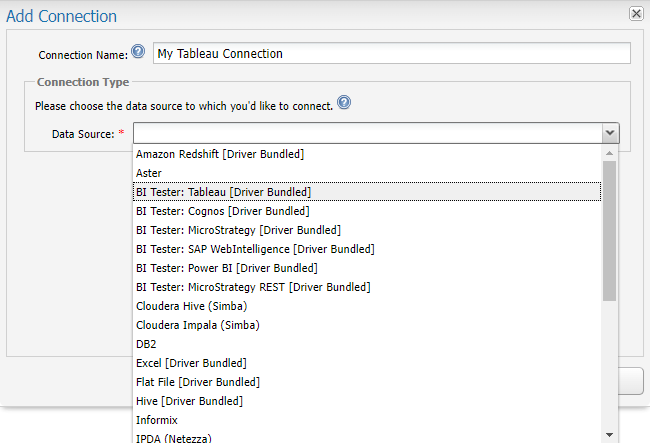Image resolution: width=650 pixels, height=443 pixels.
Task: Select the Informix data source
Action: point(367,420)
